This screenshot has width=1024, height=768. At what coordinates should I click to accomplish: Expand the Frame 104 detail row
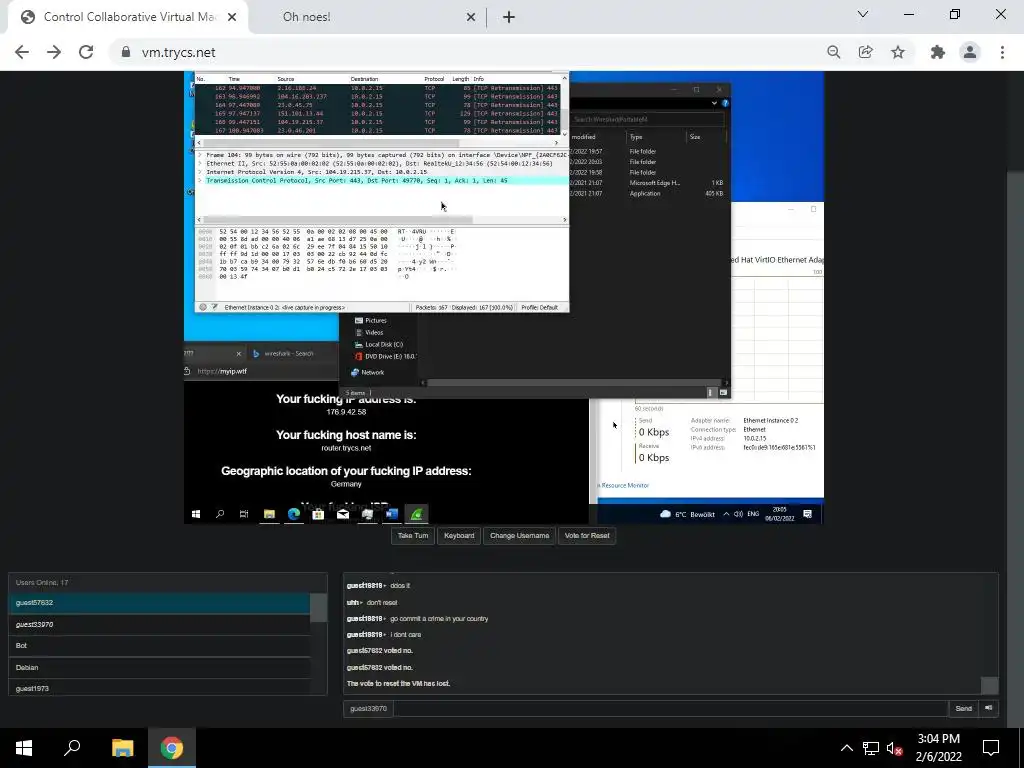pyautogui.click(x=200, y=155)
